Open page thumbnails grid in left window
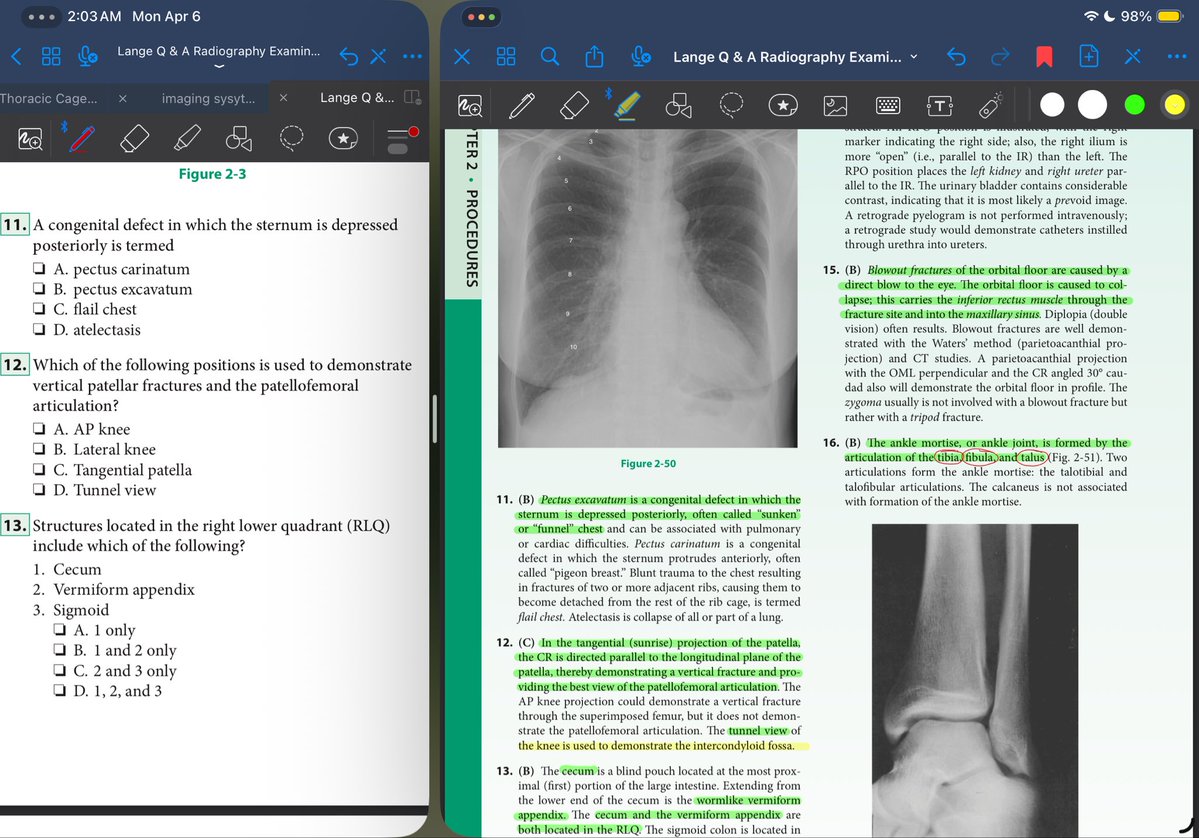The width and height of the screenshot is (1199, 838). 51,56
